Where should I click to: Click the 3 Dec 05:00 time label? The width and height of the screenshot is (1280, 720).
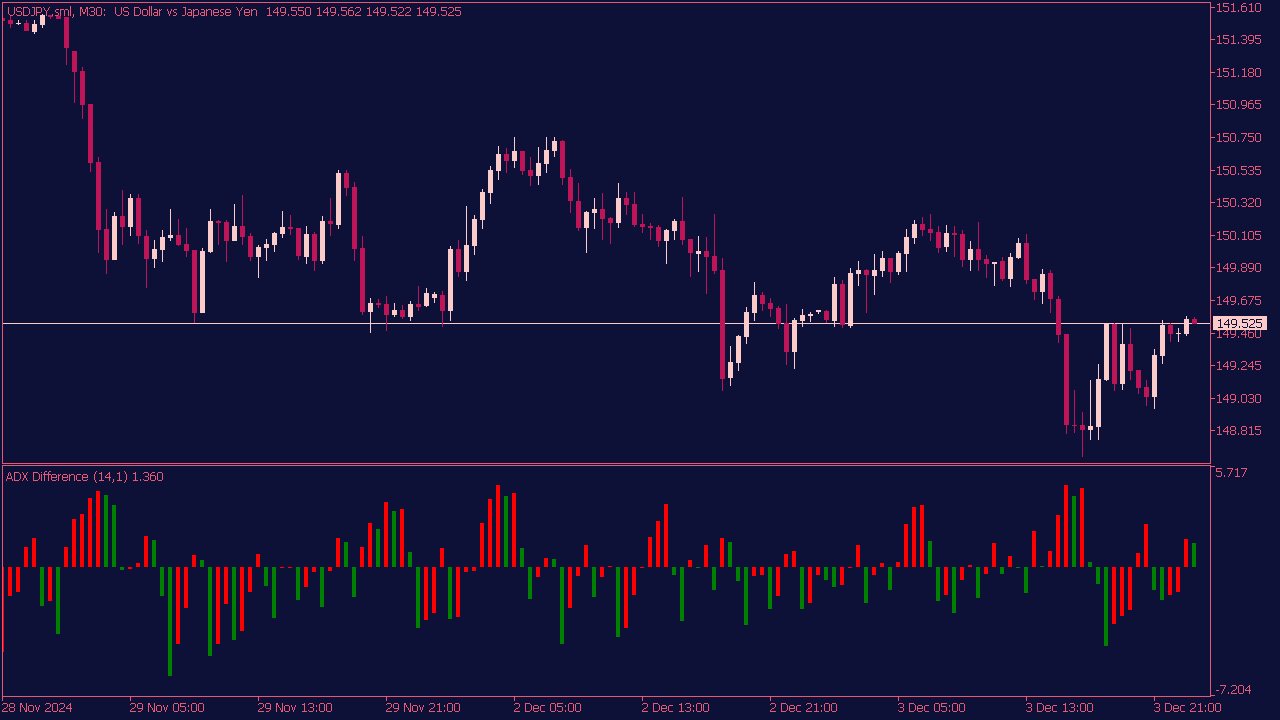pos(934,708)
